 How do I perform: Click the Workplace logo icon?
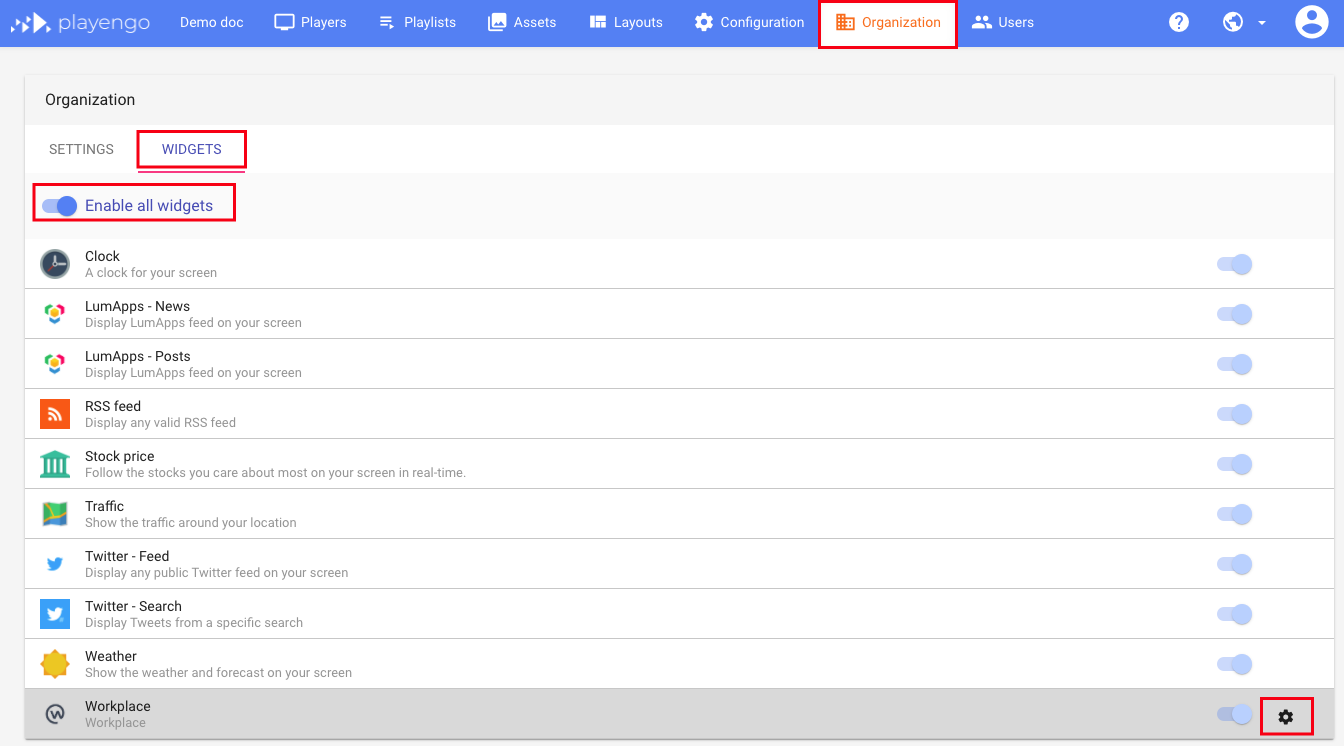tap(55, 714)
